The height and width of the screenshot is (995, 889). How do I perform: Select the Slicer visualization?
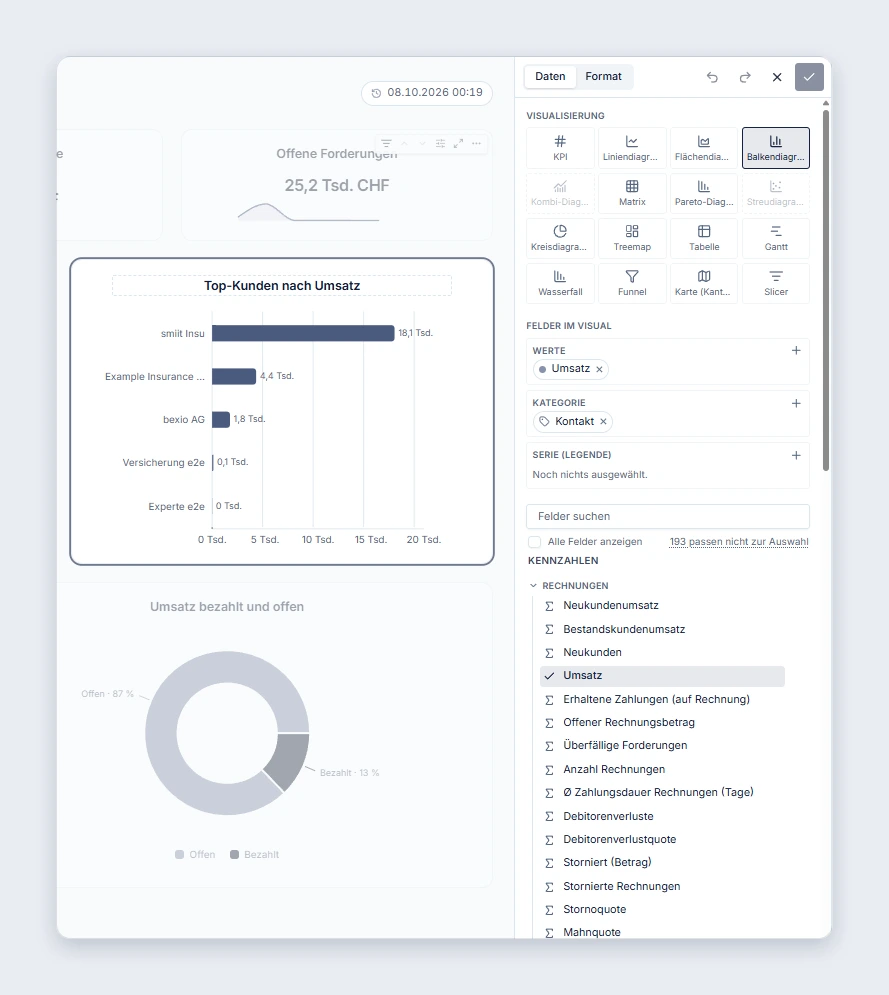point(775,283)
